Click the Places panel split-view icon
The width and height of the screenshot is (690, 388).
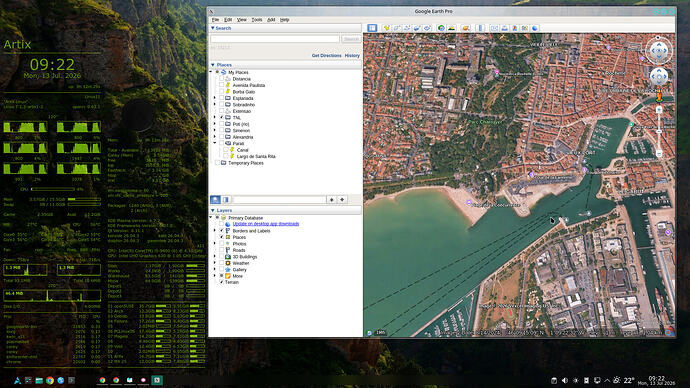226,200
